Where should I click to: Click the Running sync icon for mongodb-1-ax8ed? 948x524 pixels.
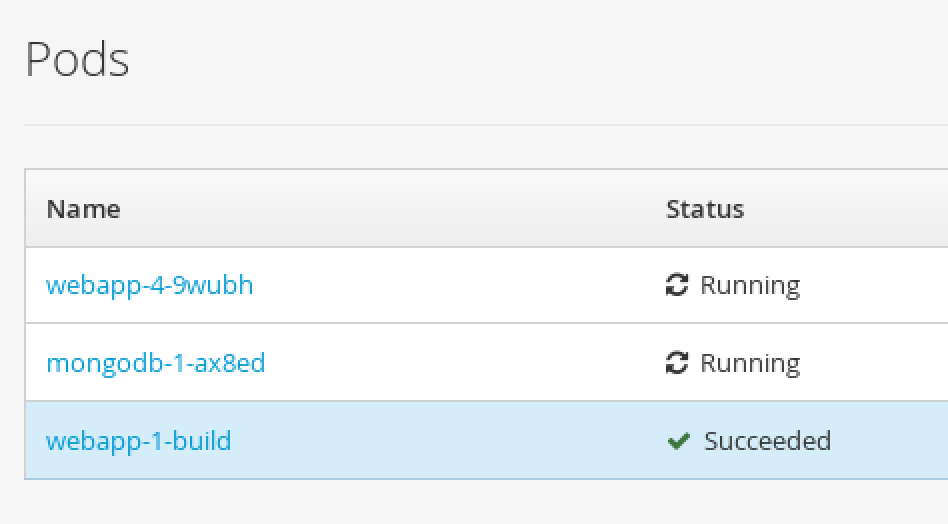click(677, 363)
